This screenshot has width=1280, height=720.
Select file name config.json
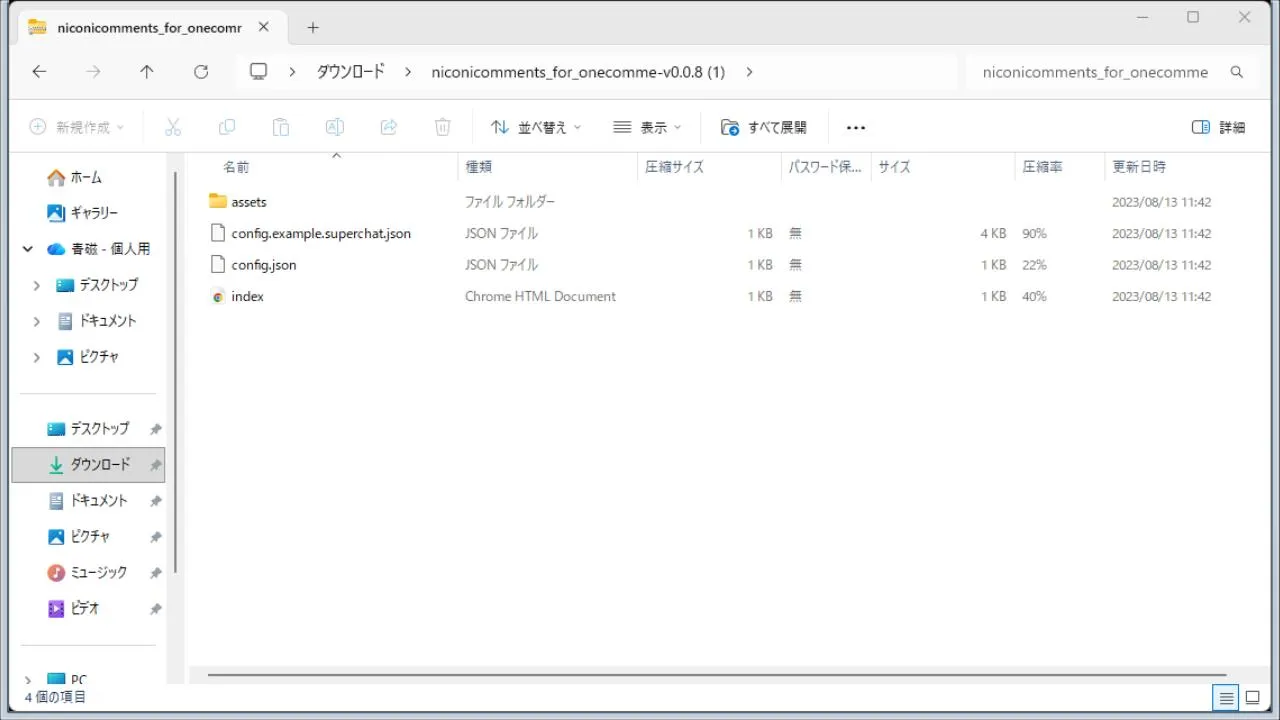(264, 265)
